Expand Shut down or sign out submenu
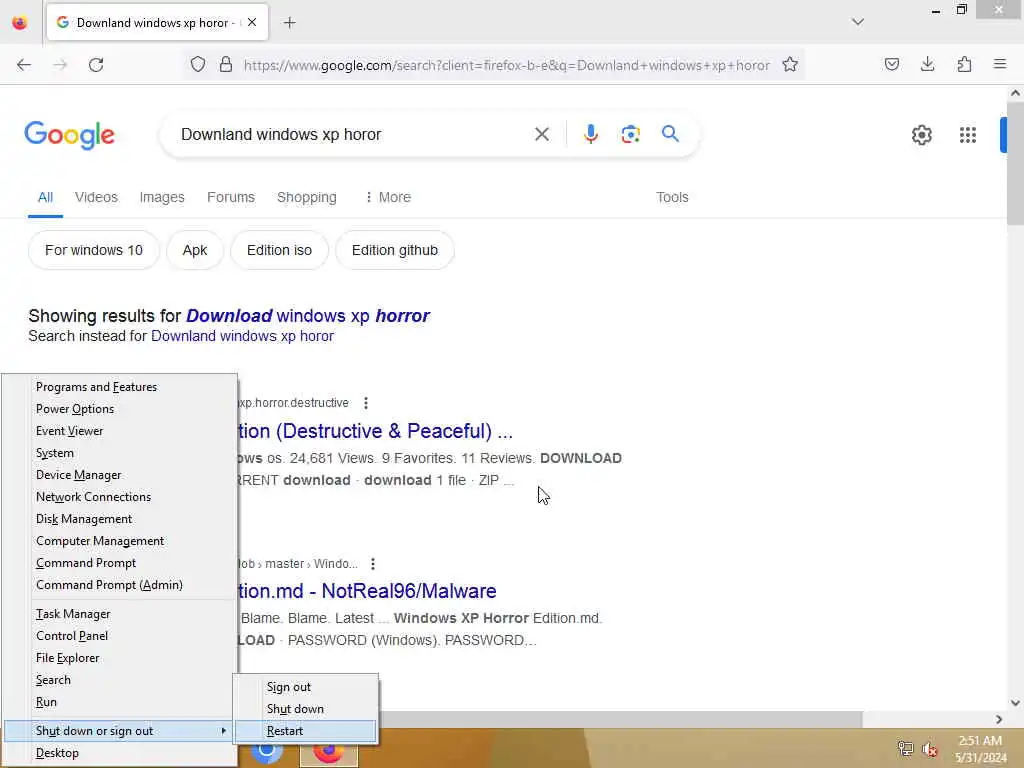This screenshot has width=1024, height=768. pos(120,731)
